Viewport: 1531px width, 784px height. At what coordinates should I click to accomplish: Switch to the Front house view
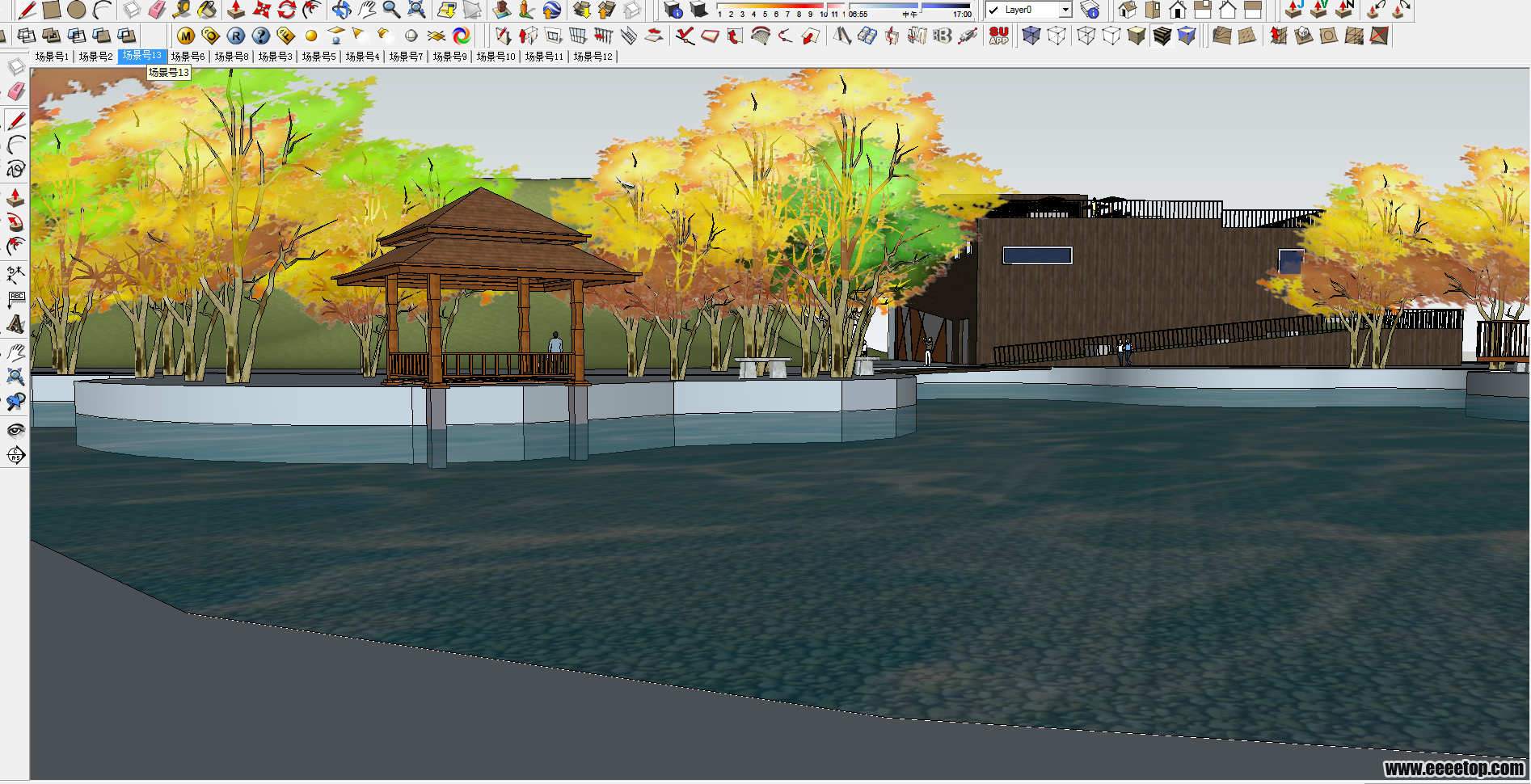pos(1178,10)
